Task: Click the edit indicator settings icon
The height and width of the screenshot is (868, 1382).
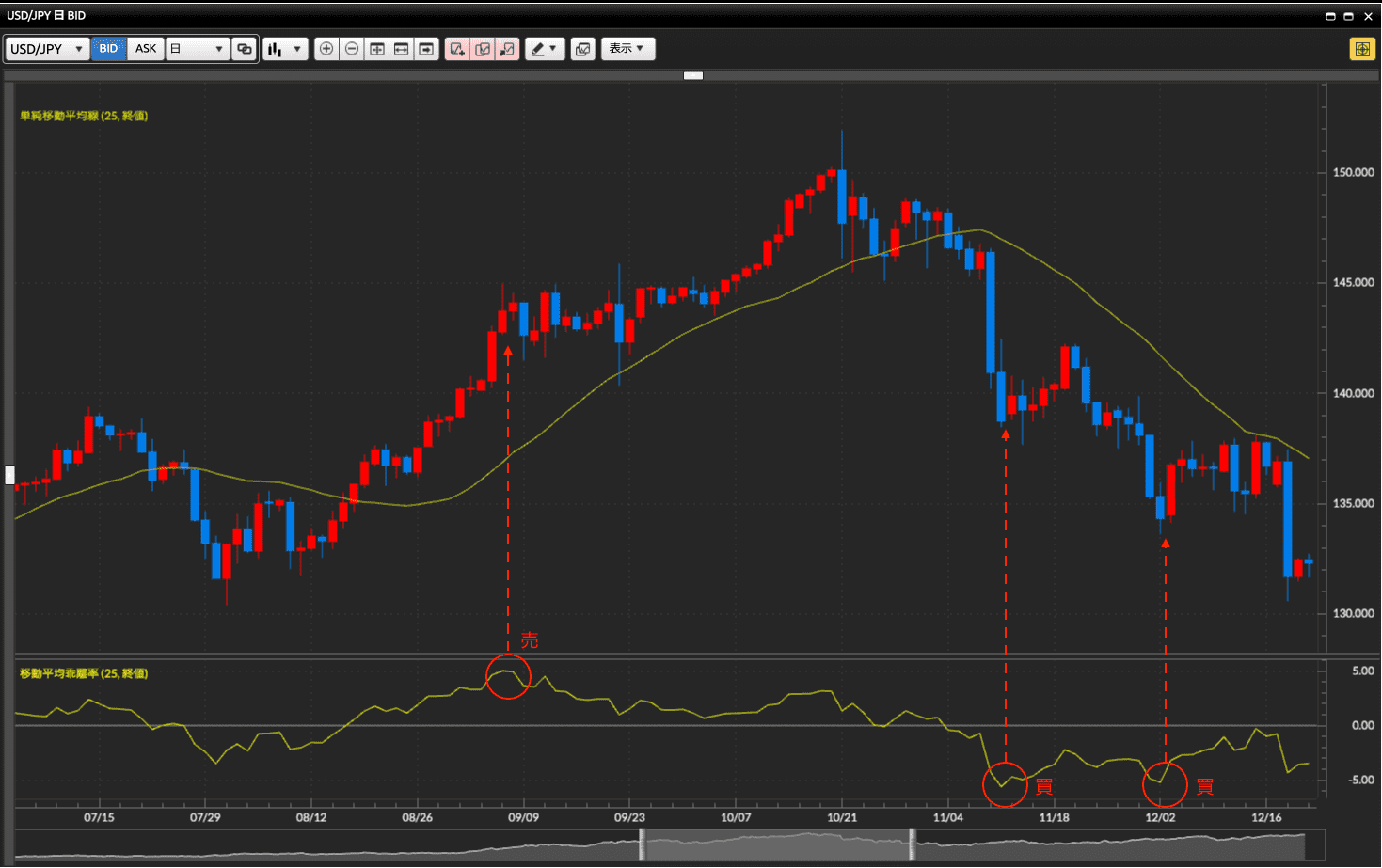Action: point(483,49)
